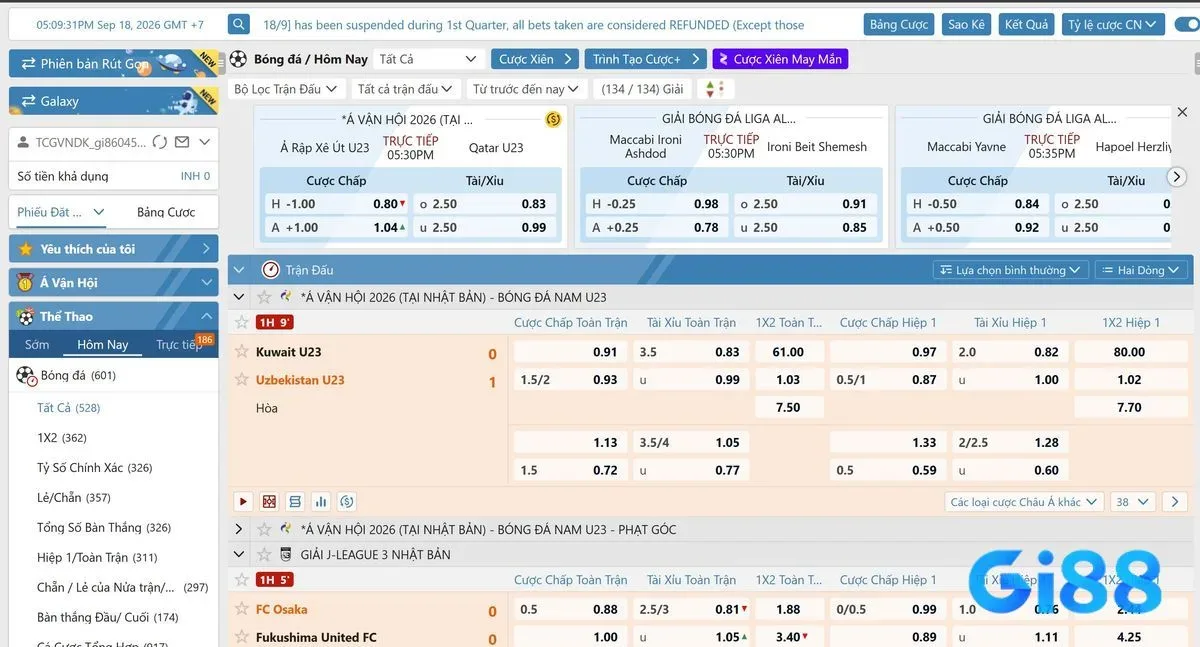The image size is (1200, 647).
Task: Open Tỷ lệ cược CN odds dropdown
Action: [x=1113, y=24]
